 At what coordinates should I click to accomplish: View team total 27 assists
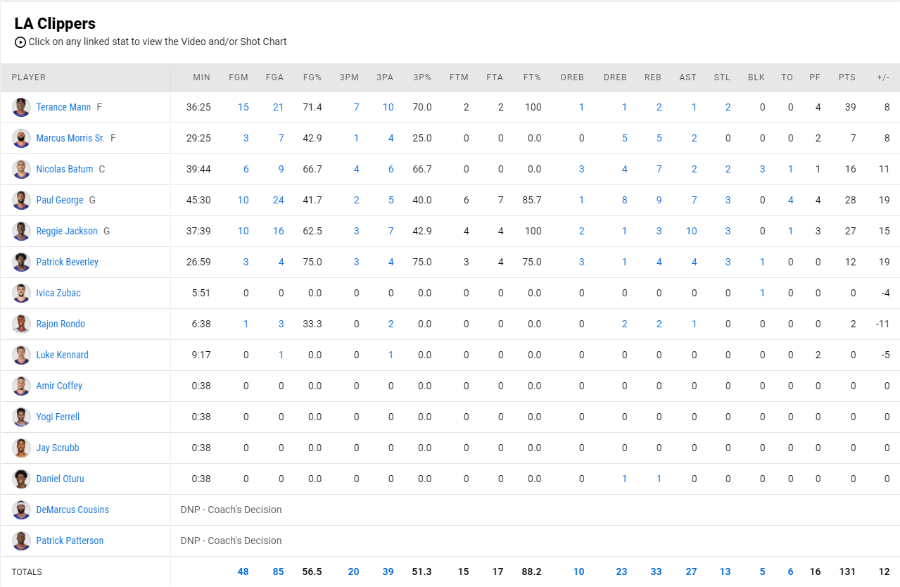(691, 572)
